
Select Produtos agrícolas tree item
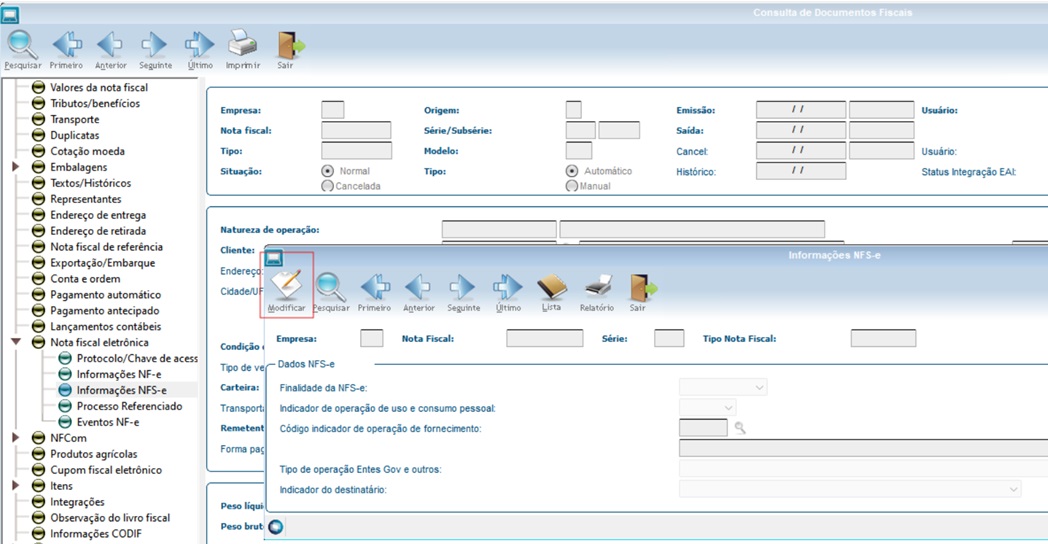click(94, 454)
